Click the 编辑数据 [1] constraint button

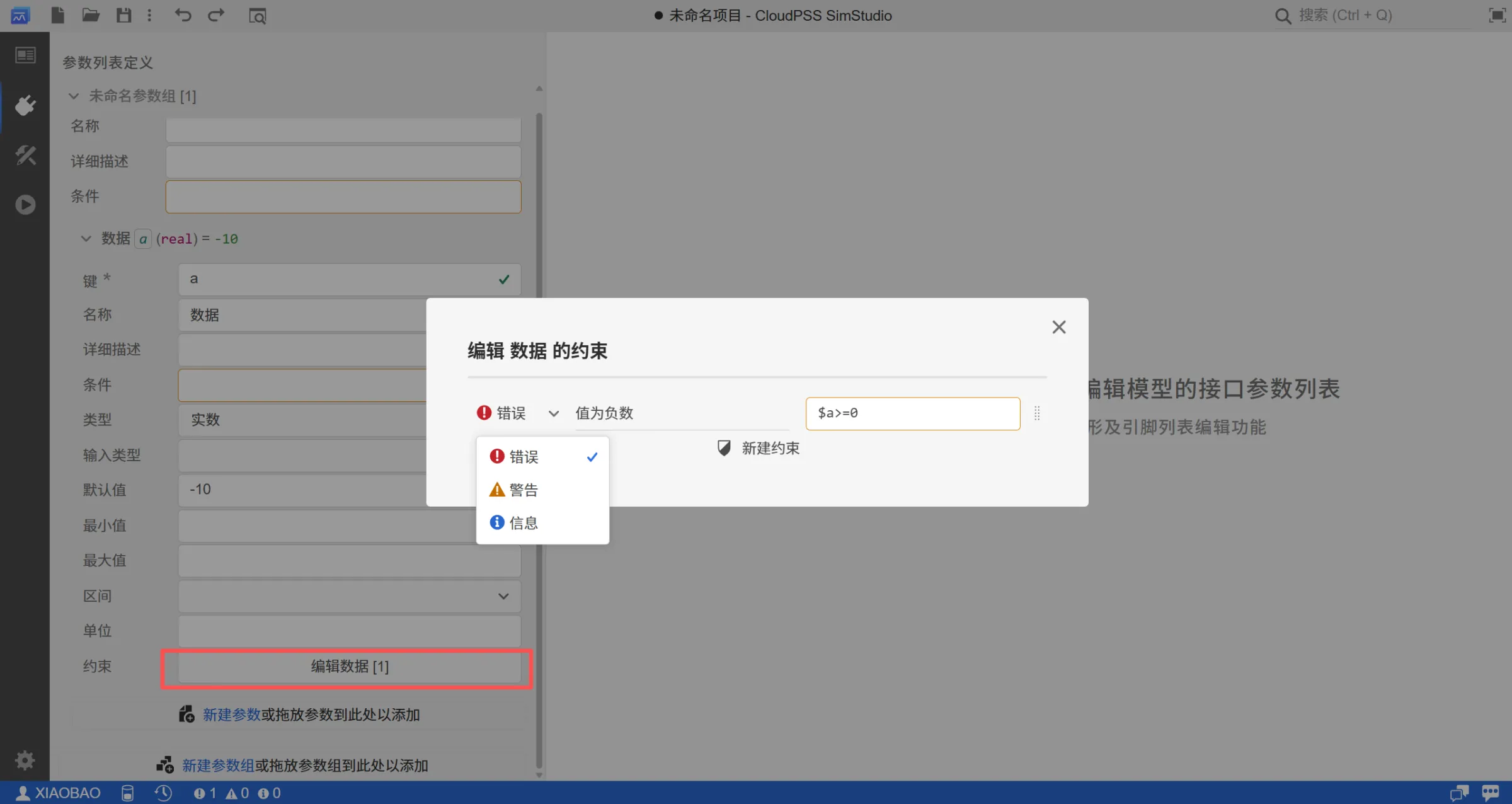347,667
